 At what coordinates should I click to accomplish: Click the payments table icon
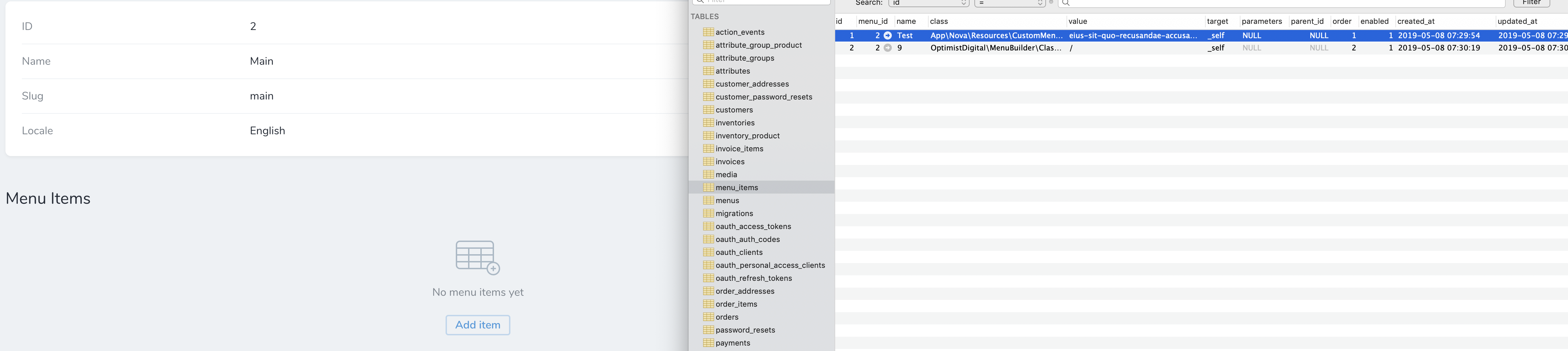click(x=708, y=342)
